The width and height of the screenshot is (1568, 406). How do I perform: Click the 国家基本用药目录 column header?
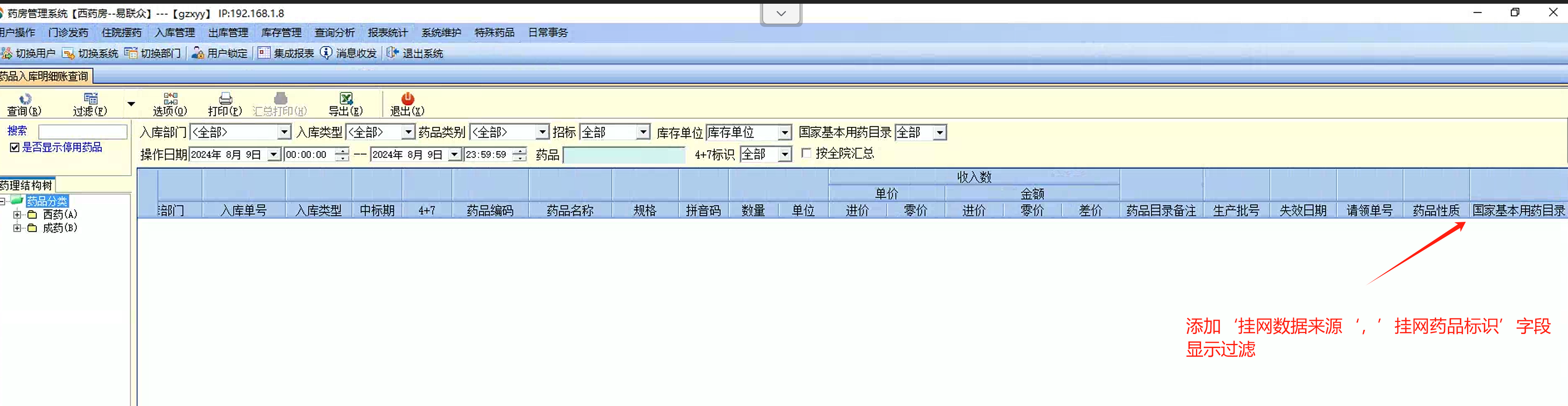[x=1519, y=211]
